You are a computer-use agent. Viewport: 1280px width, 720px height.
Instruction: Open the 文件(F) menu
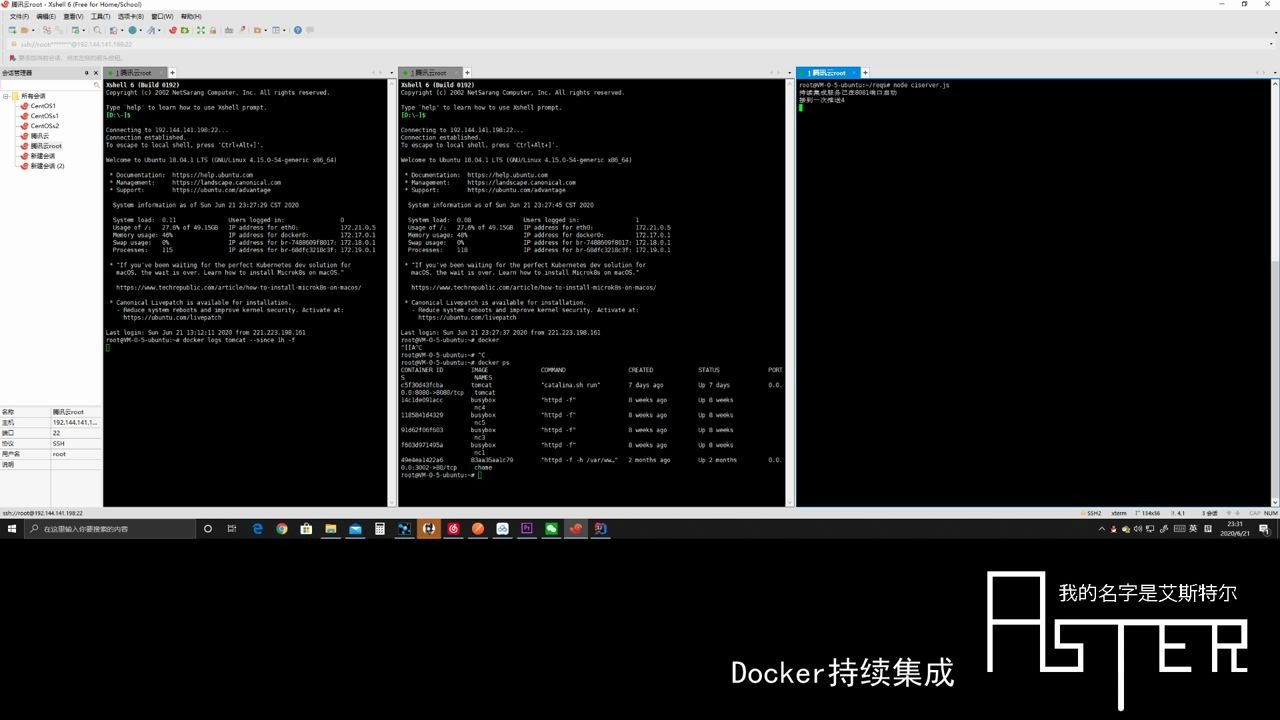pos(19,17)
